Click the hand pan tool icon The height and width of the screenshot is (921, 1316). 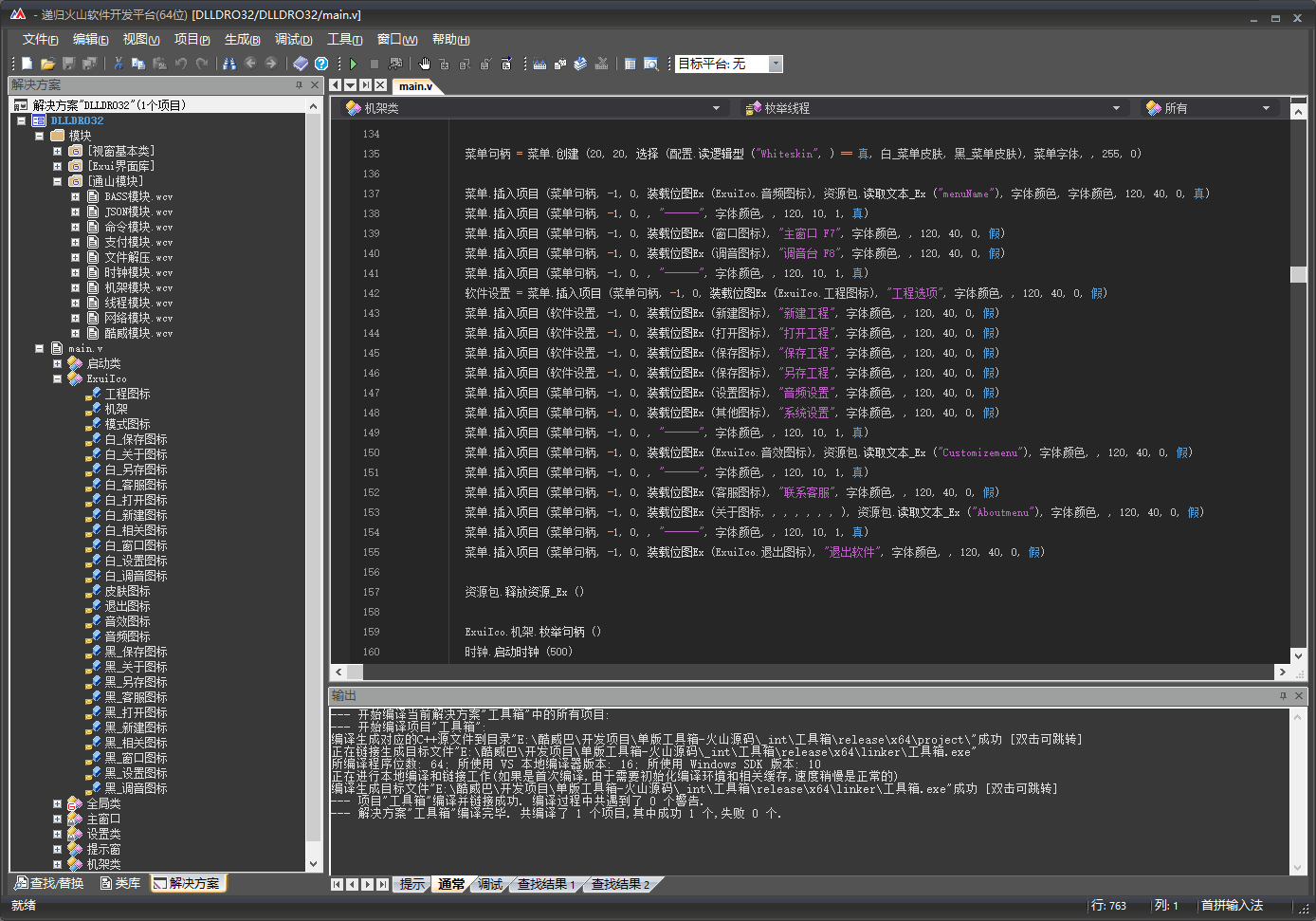click(425, 64)
